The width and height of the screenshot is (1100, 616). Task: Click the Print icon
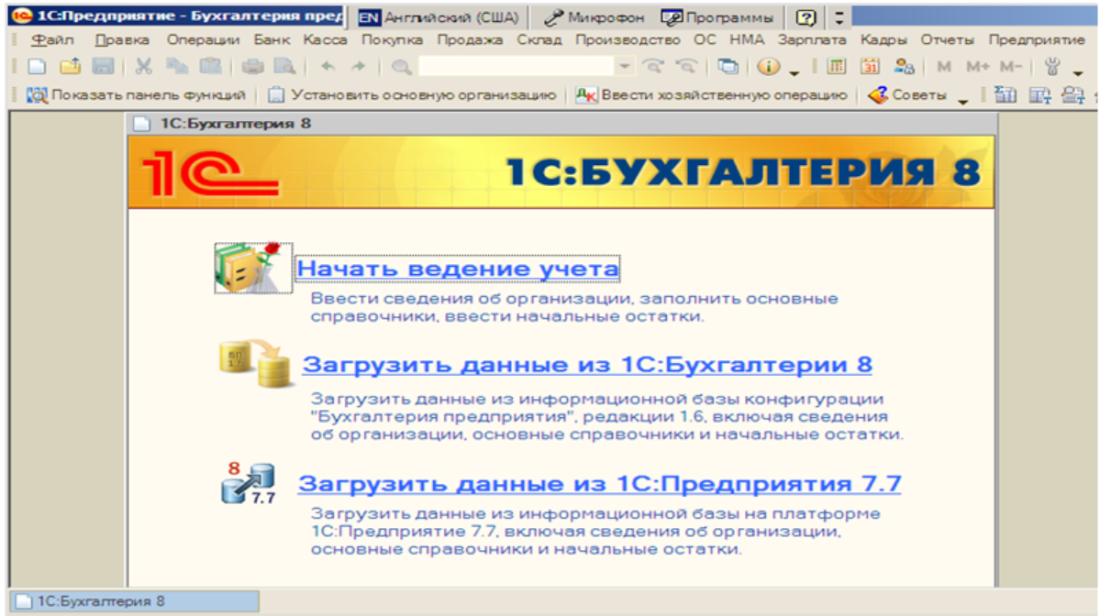coord(253,67)
